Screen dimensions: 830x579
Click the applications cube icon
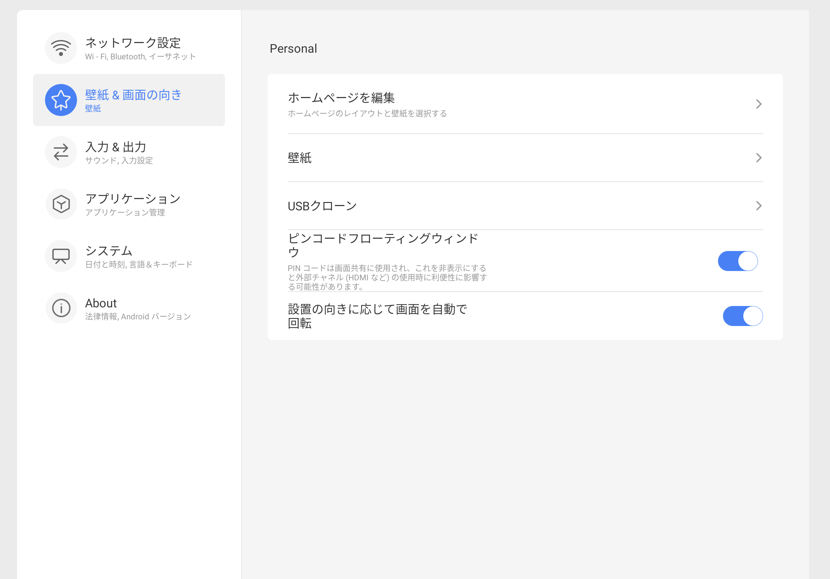pos(61,204)
